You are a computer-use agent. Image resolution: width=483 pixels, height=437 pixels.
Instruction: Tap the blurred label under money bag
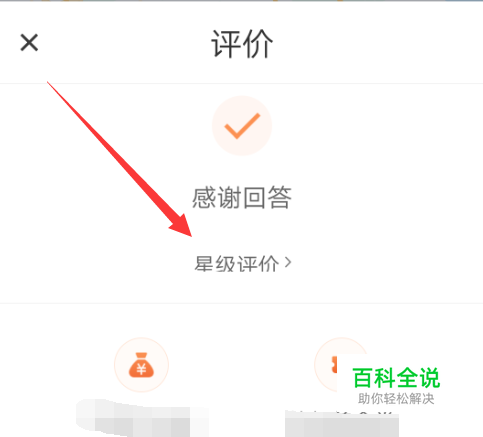coord(142,418)
